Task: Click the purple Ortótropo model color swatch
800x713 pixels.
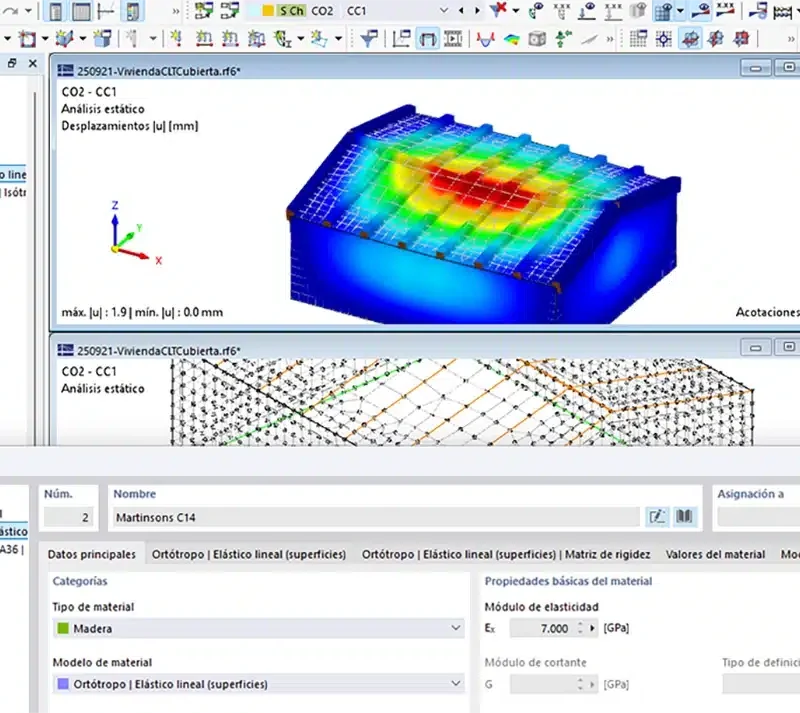Action: click(x=63, y=684)
